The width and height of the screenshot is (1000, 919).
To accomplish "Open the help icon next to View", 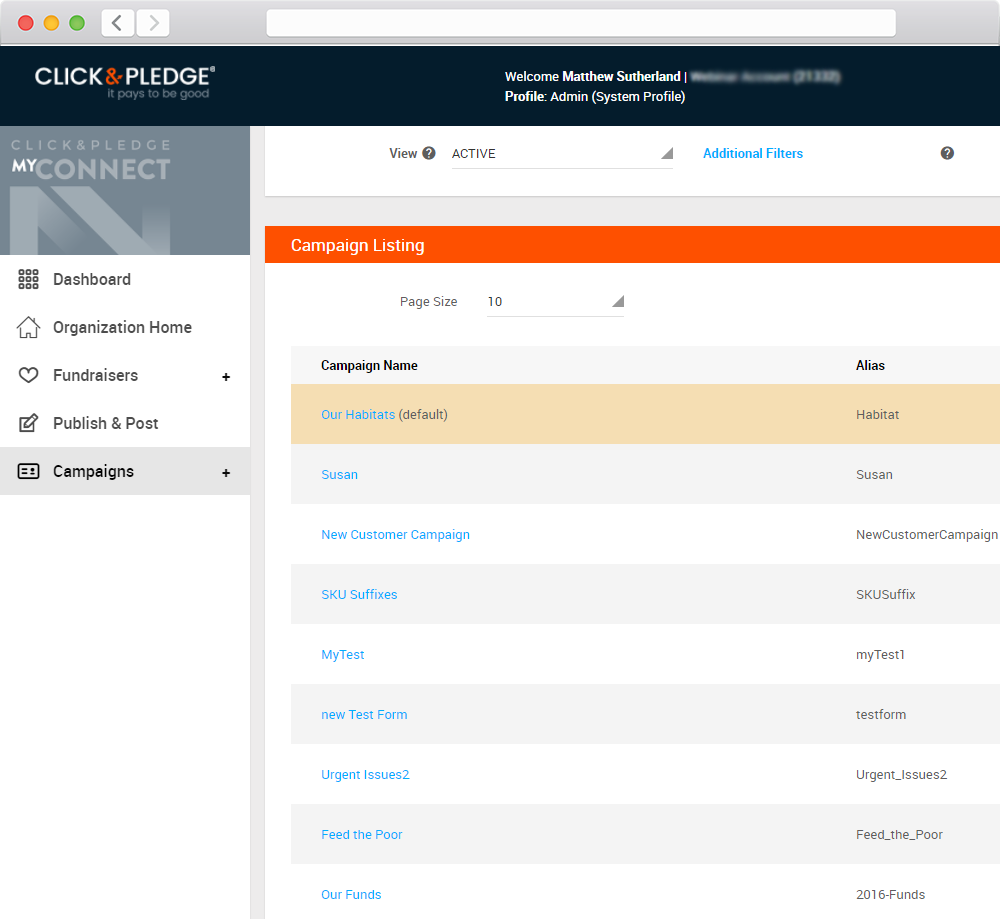I will (430, 153).
